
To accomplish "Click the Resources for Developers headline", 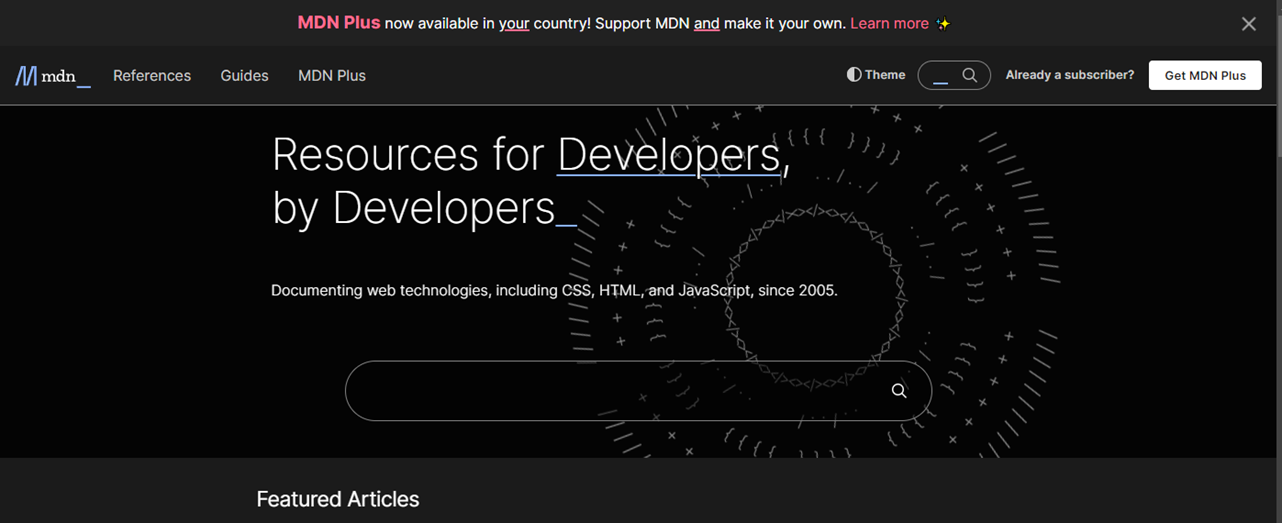I will [530, 181].
